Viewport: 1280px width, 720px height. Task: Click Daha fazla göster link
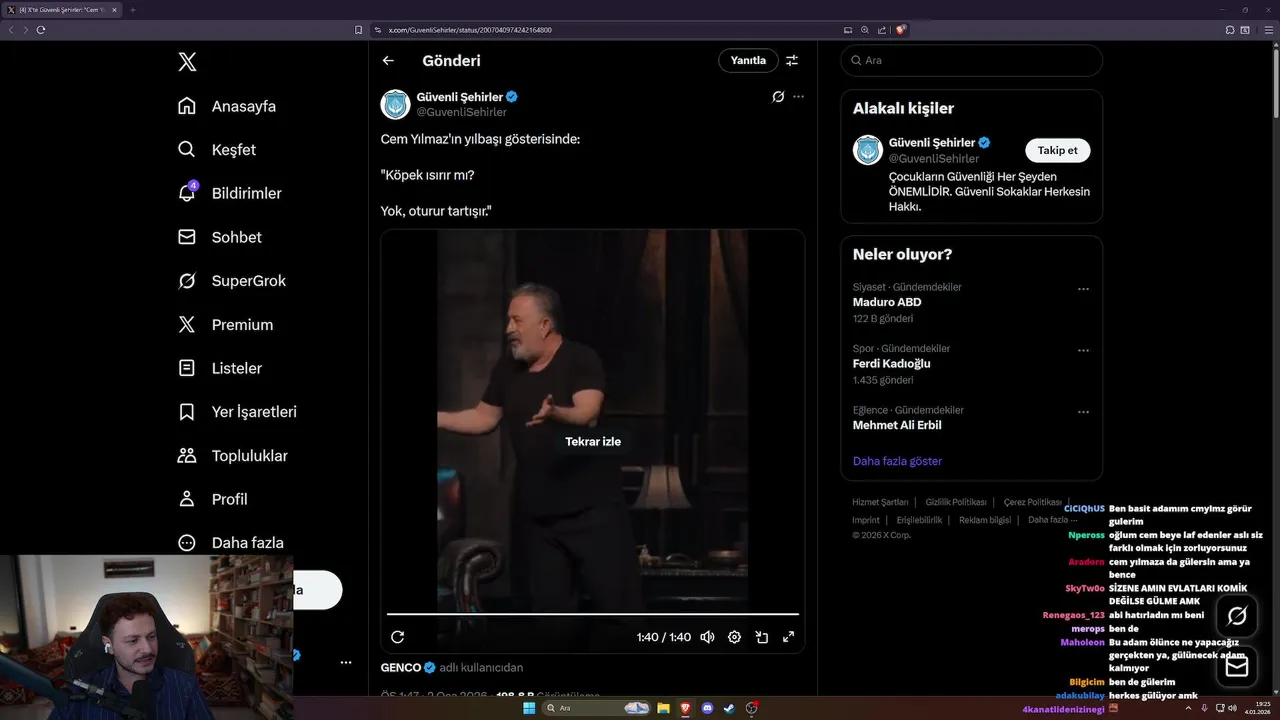(897, 461)
